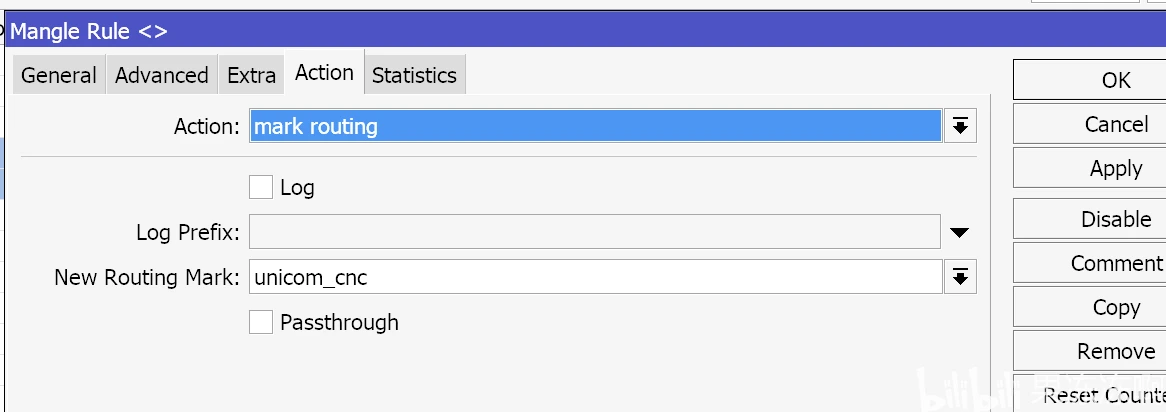
Task: Toggle the Passthrough checkbox
Action: point(261,322)
